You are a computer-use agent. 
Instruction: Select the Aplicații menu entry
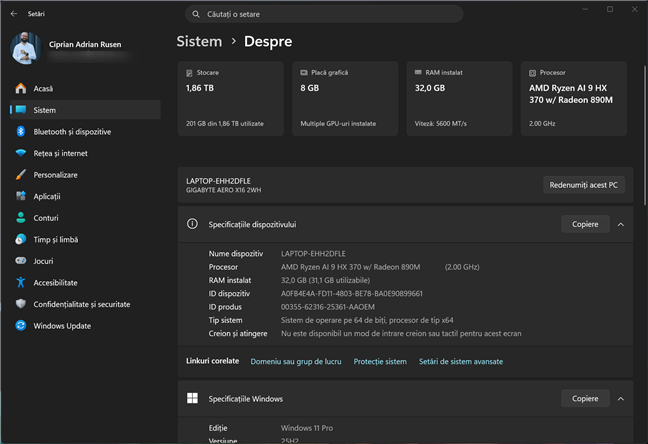point(85,196)
